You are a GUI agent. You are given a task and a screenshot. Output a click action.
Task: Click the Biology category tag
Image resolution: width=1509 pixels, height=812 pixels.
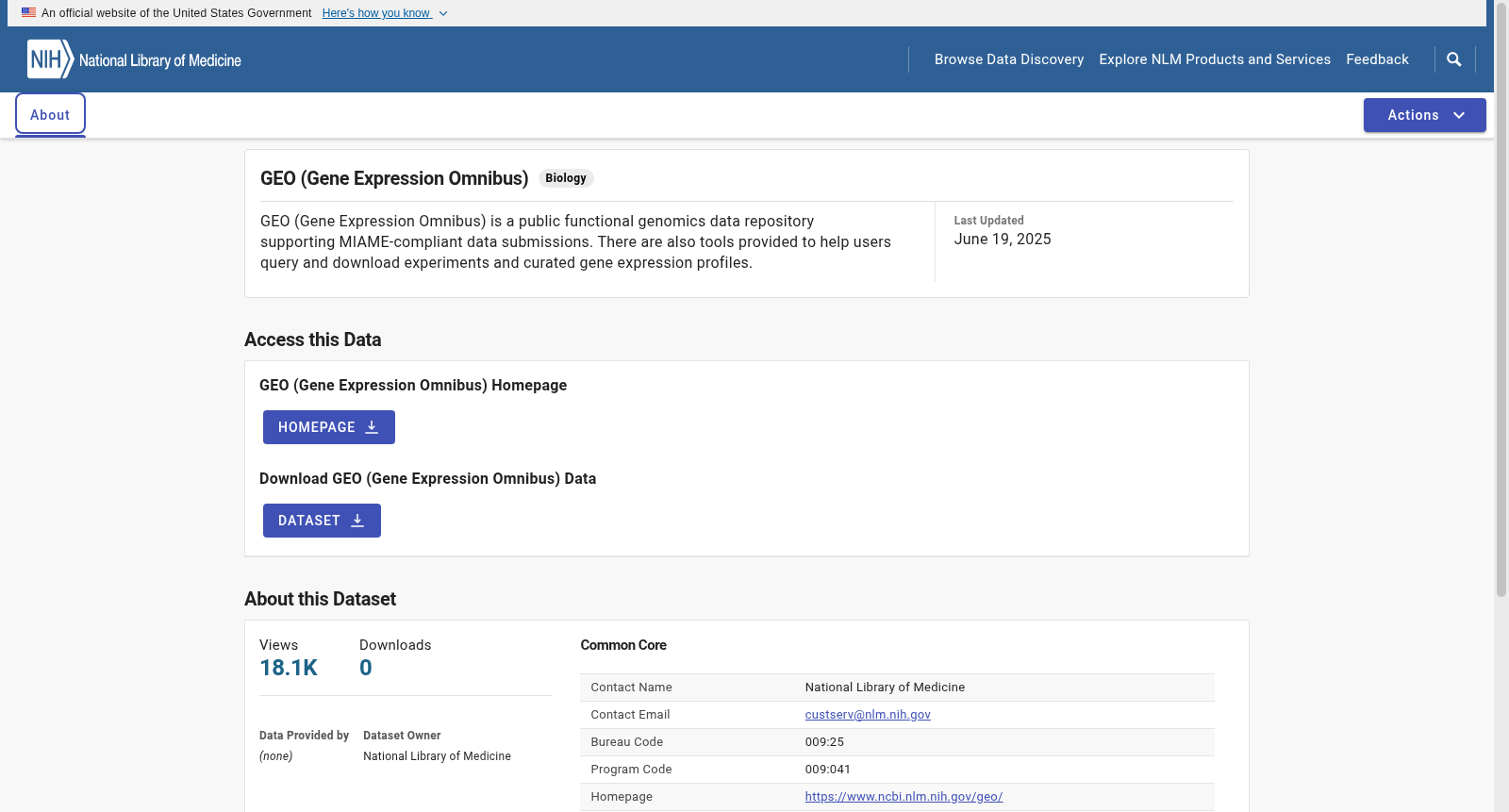(x=566, y=178)
